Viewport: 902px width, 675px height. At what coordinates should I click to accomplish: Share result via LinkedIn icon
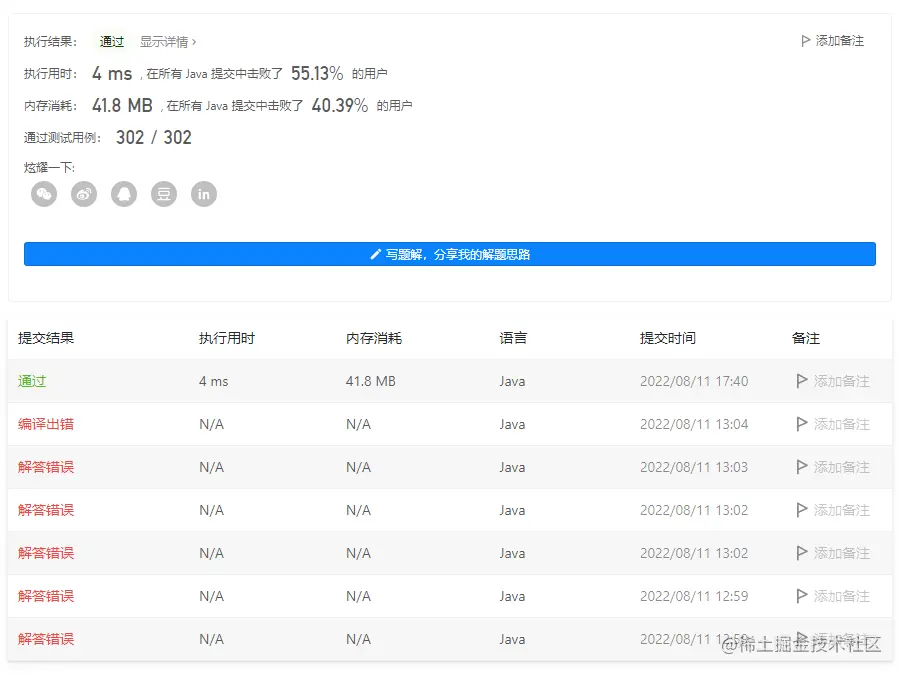click(x=204, y=194)
